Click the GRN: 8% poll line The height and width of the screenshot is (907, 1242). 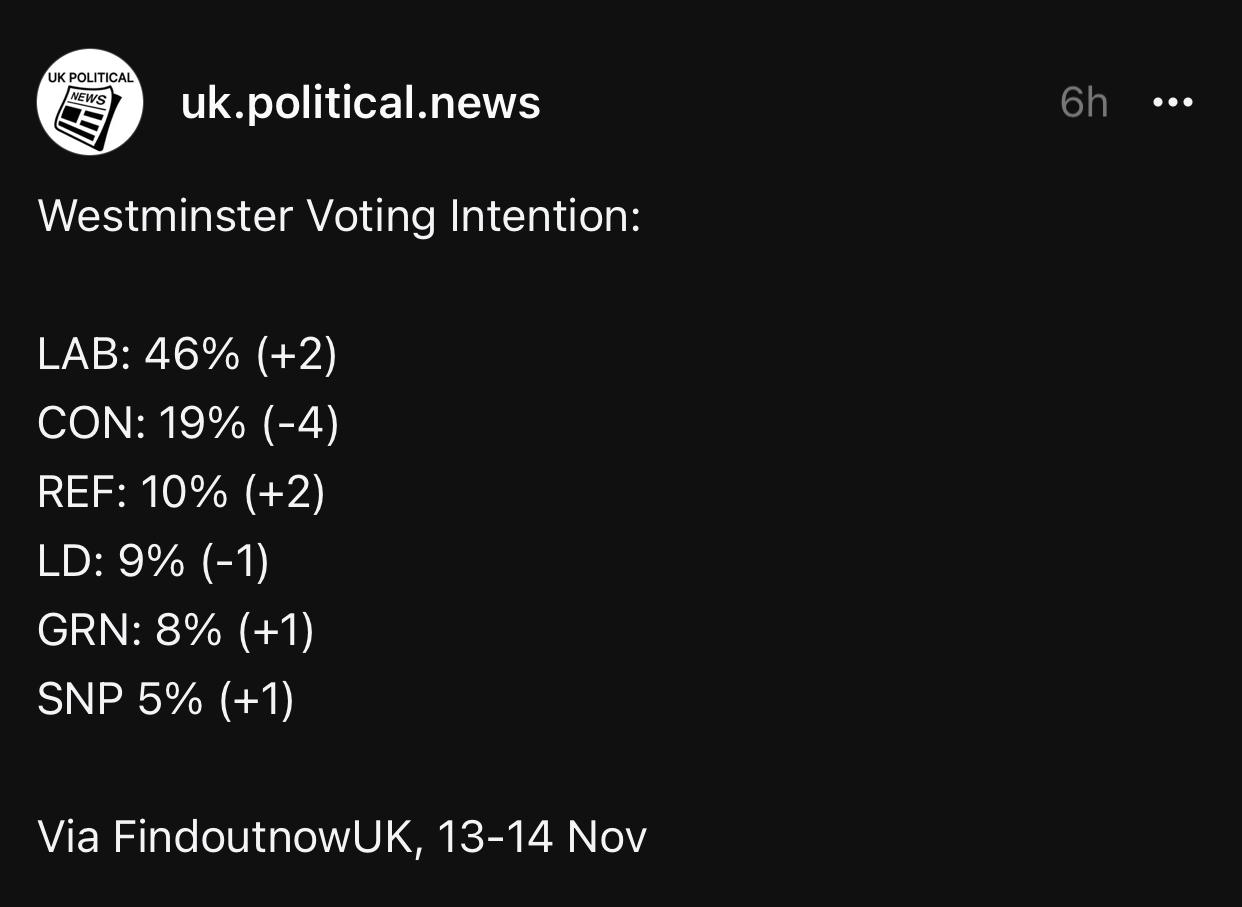click(x=175, y=631)
